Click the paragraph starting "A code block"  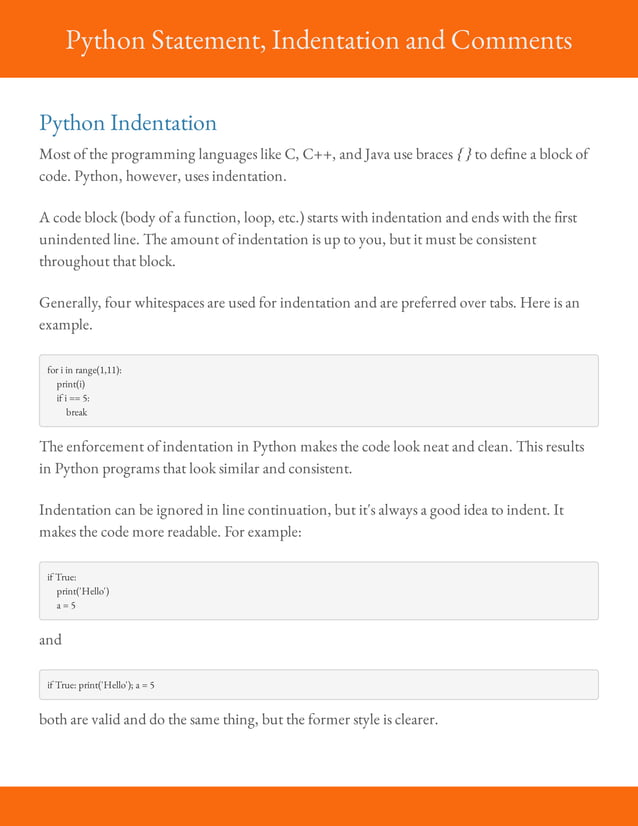click(308, 239)
